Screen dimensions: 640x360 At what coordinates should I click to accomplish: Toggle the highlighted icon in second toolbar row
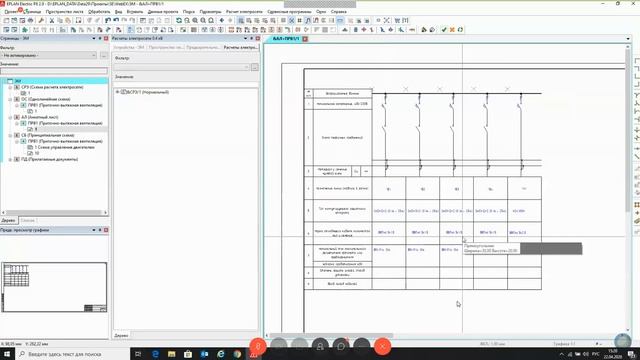click(130, 30)
